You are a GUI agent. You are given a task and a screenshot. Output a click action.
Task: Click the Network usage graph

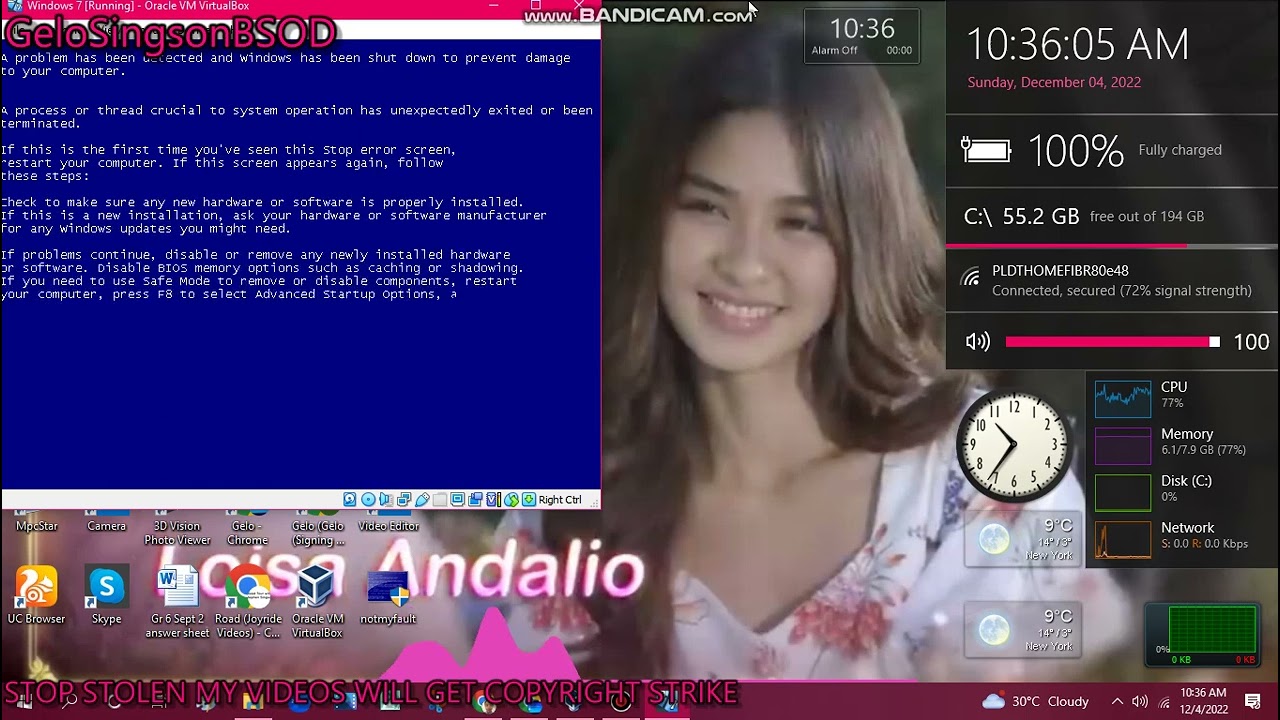coord(1122,538)
